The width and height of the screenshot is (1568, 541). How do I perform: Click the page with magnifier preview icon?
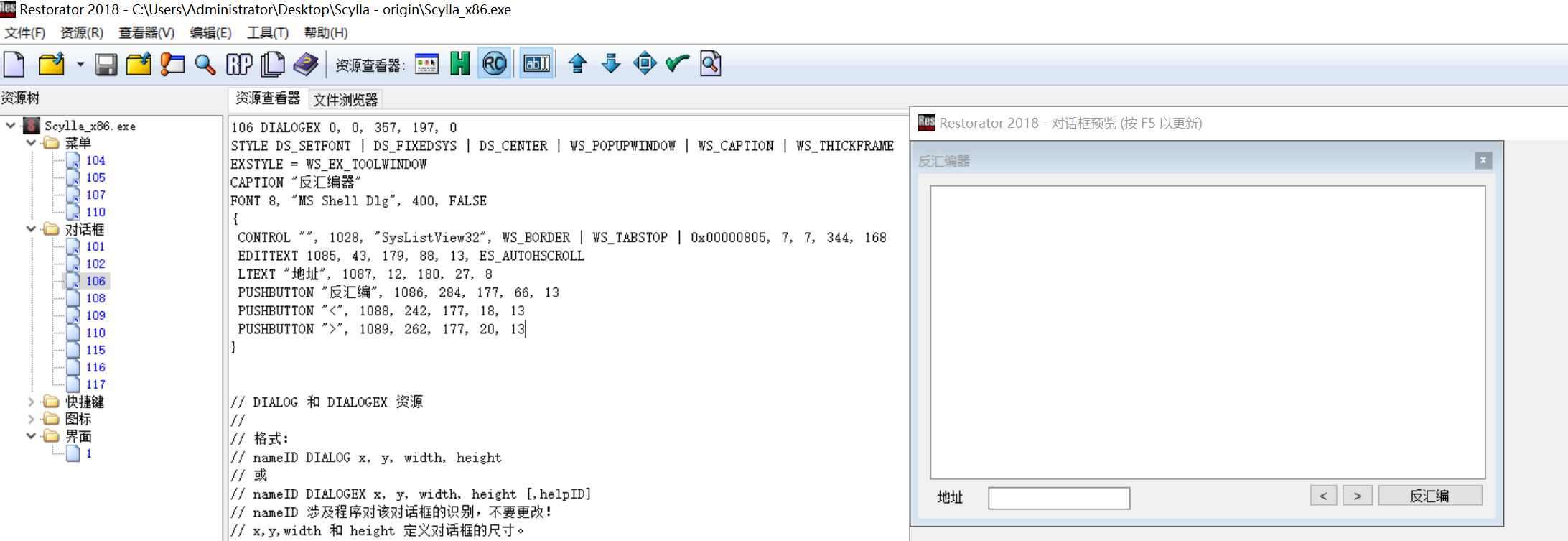click(x=711, y=64)
